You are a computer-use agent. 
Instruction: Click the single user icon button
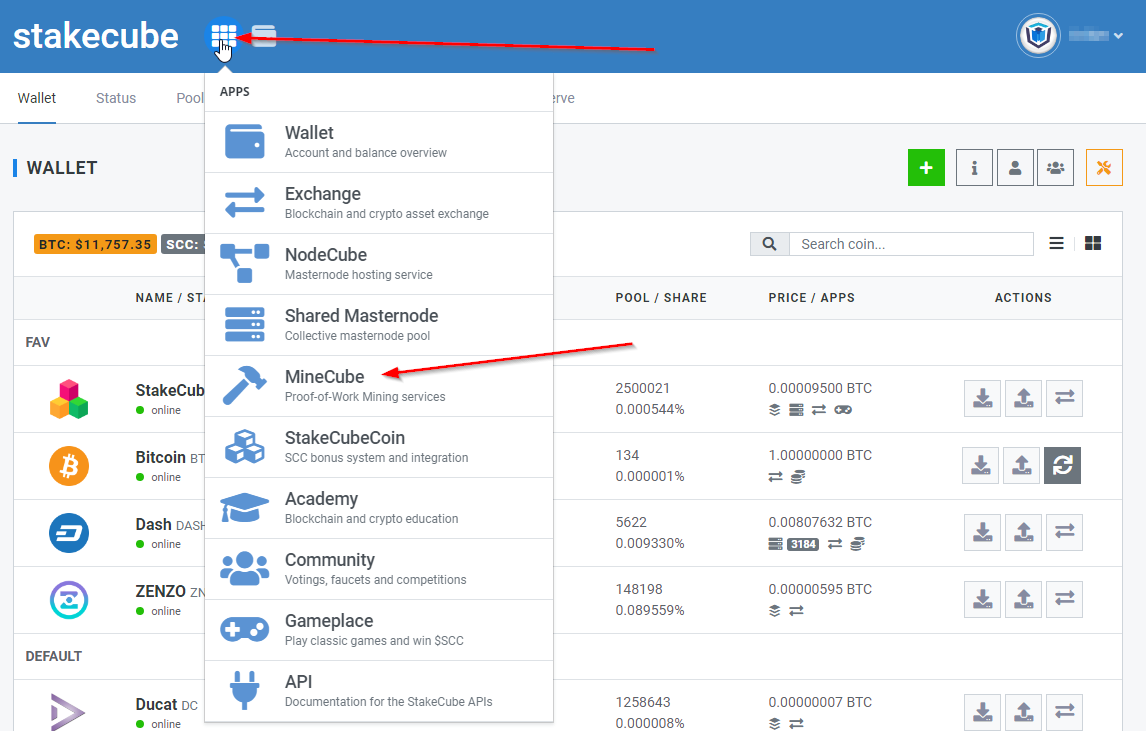(1015, 167)
